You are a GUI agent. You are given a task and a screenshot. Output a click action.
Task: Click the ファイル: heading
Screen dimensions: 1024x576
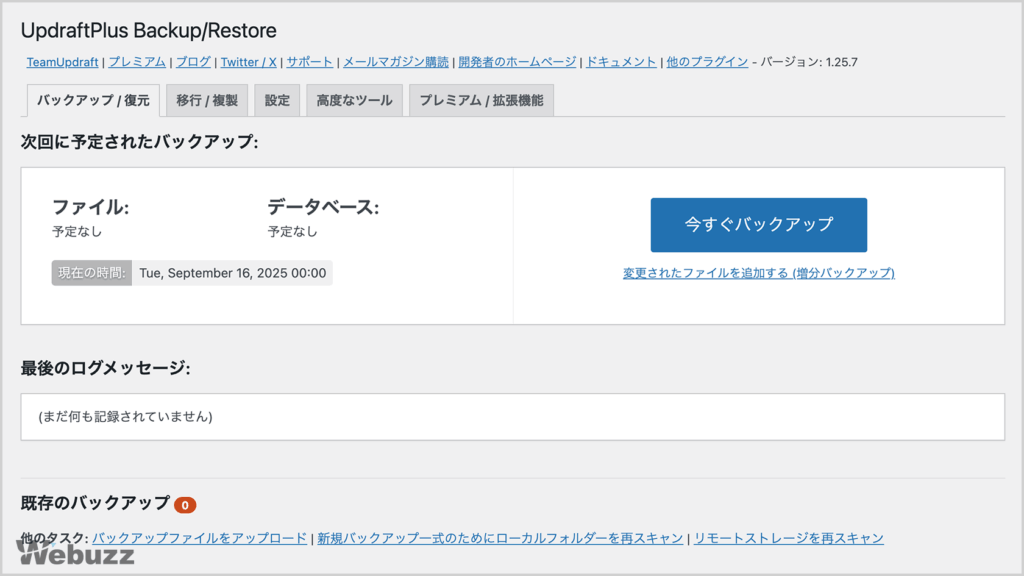click(91, 207)
